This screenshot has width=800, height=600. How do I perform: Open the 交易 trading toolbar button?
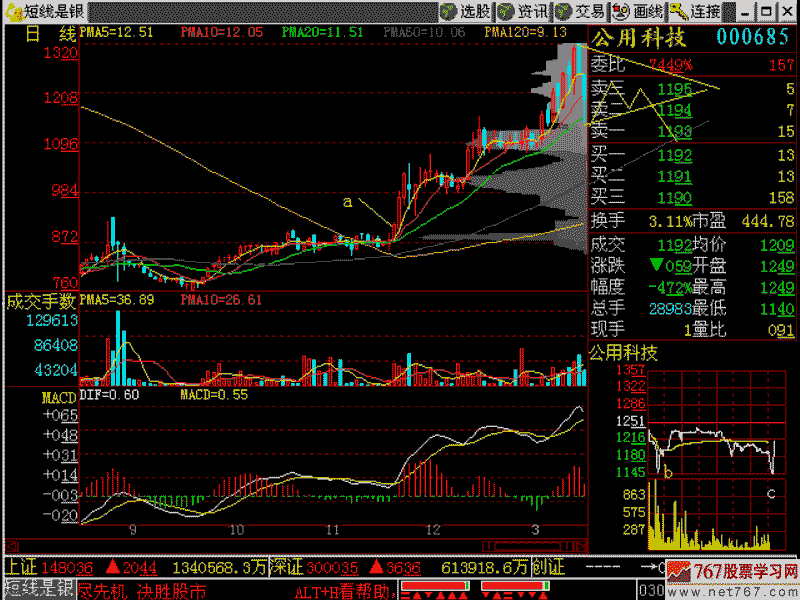click(x=580, y=11)
